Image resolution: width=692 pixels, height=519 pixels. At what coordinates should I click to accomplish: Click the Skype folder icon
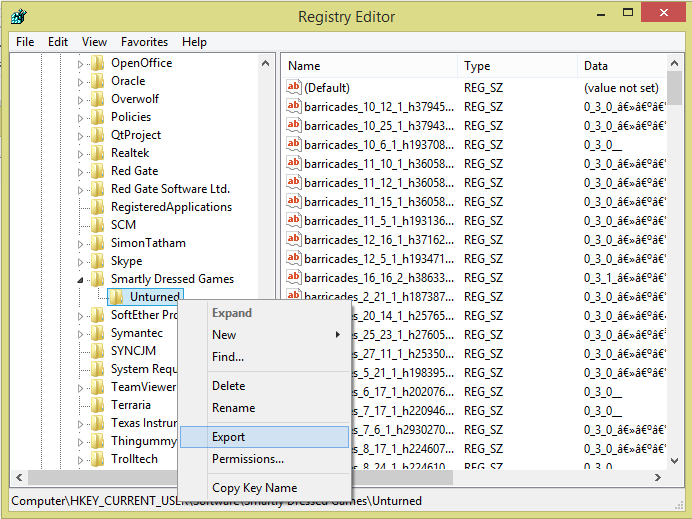pyautogui.click(x=98, y=261)
